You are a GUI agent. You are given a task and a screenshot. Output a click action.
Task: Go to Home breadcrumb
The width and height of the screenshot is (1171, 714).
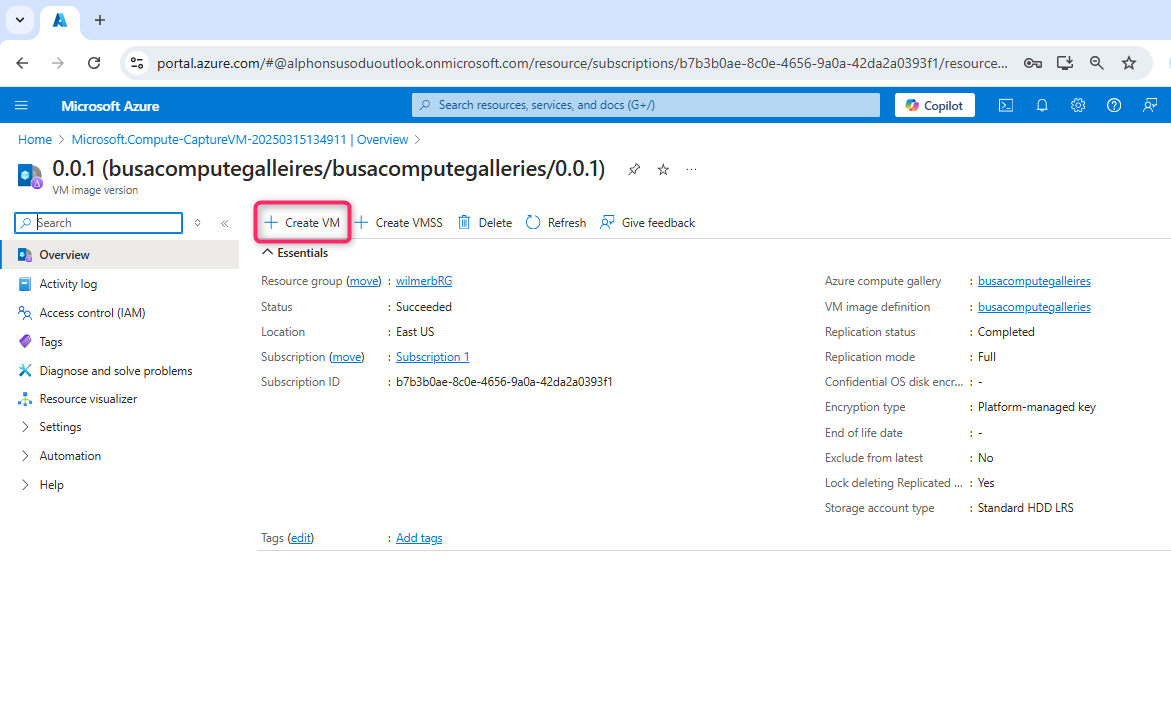point(35,140)
